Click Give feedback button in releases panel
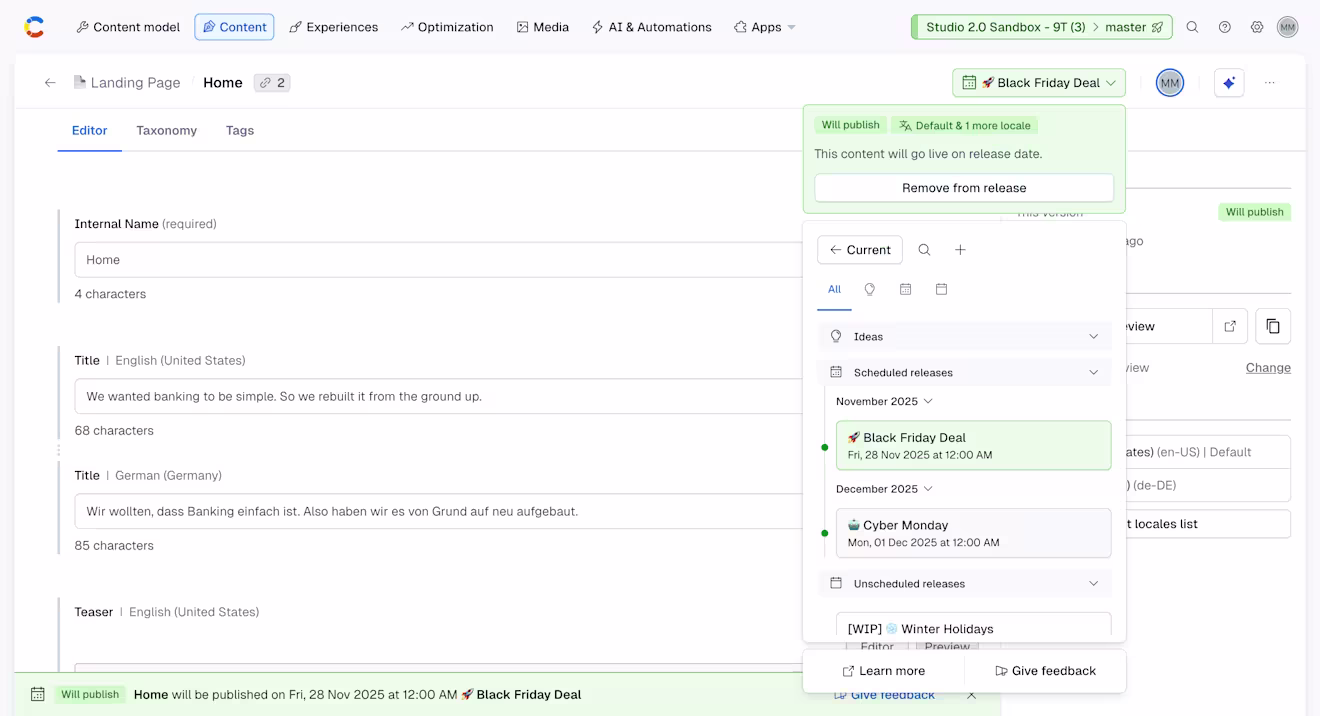 (x=1046, y=672)
